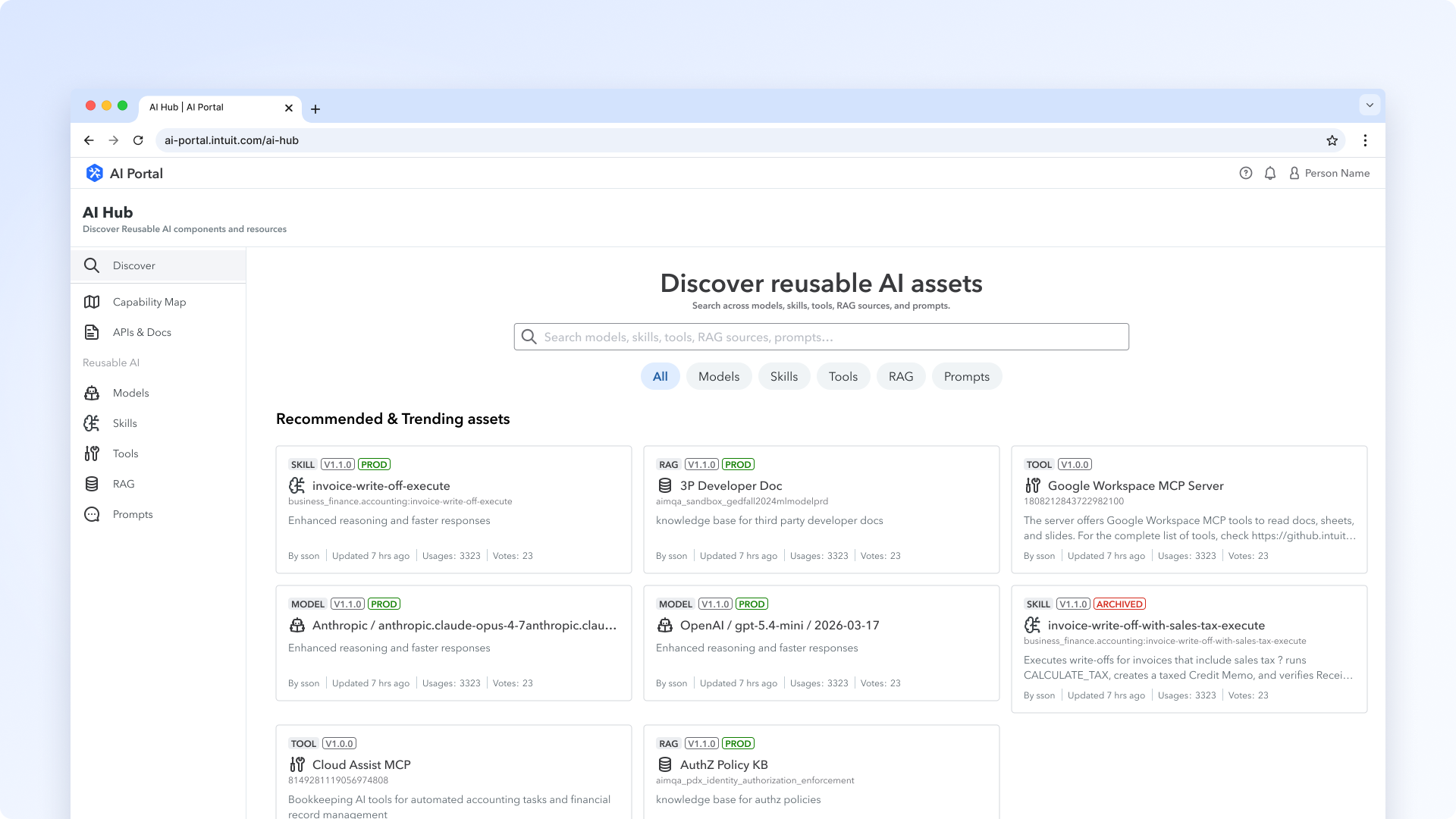Select the All filter chip

[661, 376]
